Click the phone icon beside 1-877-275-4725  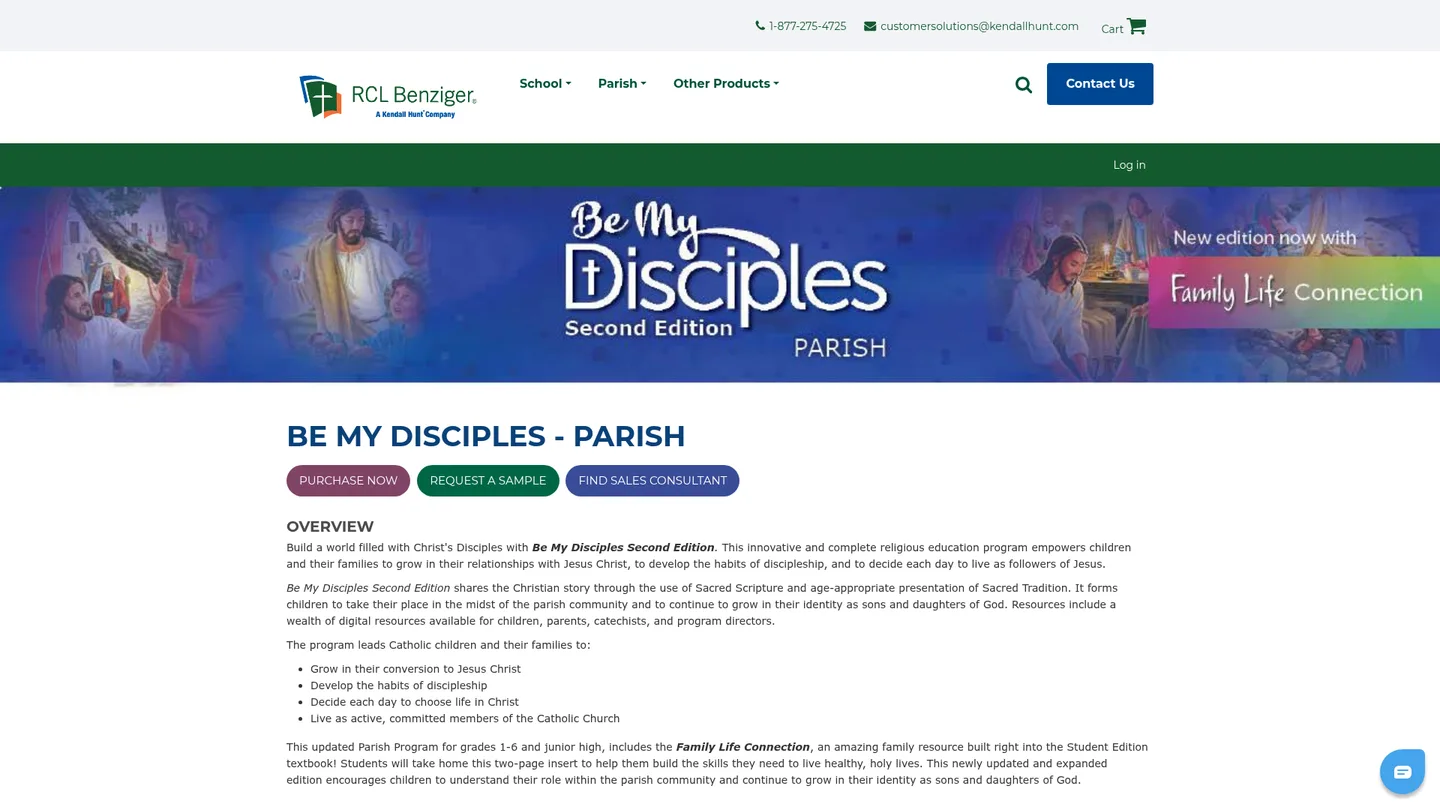[x=760, y=26]
